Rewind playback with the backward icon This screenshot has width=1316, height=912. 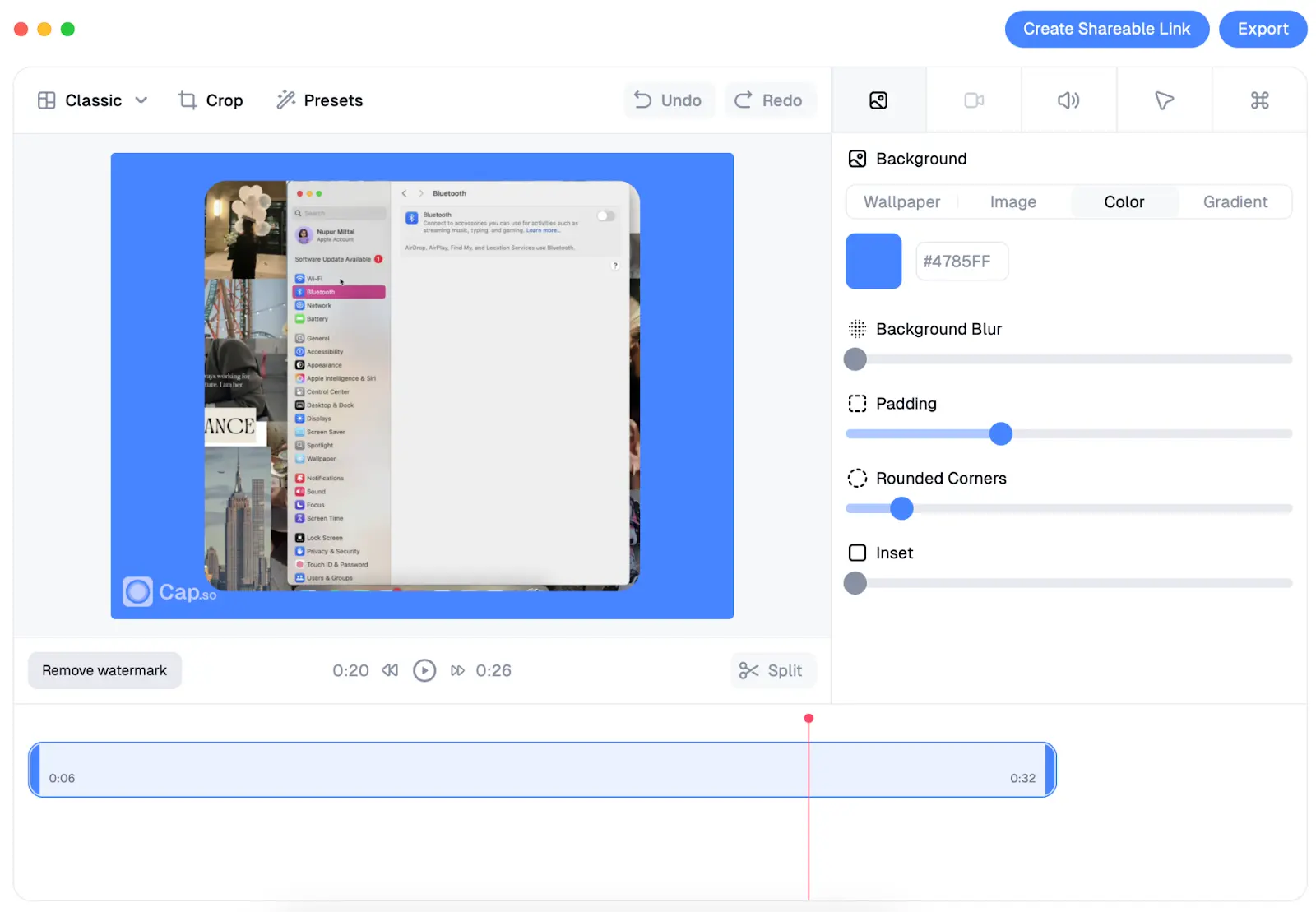390,670
